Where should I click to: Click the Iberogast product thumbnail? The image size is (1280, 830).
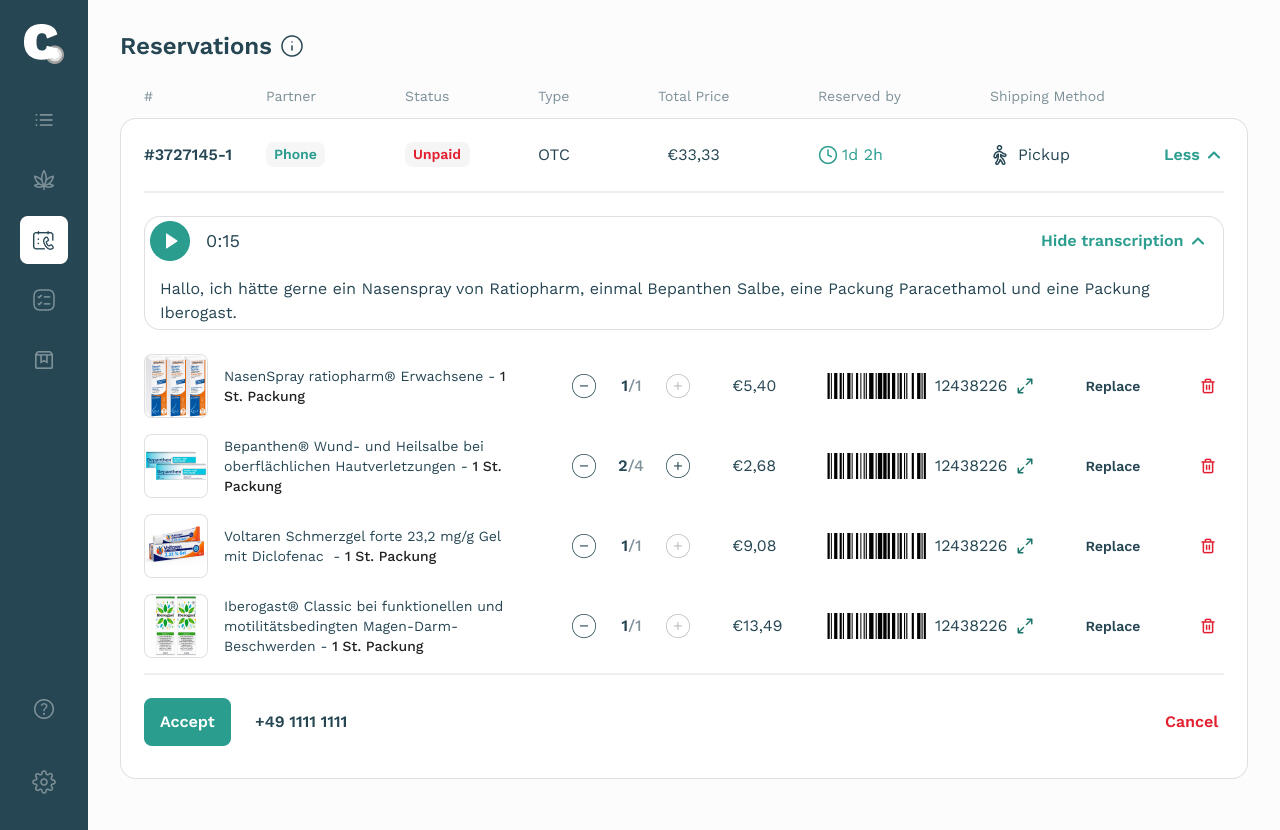tap(176, 626)
